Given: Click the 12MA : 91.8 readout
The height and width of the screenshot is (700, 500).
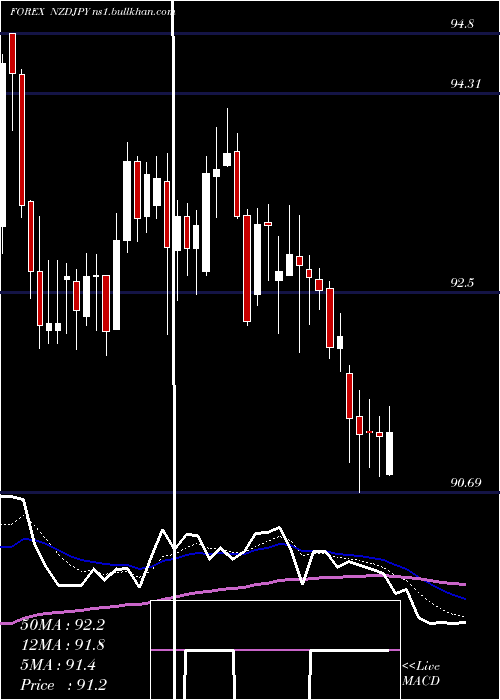Looking at the screenshot, I should [62, 645].
